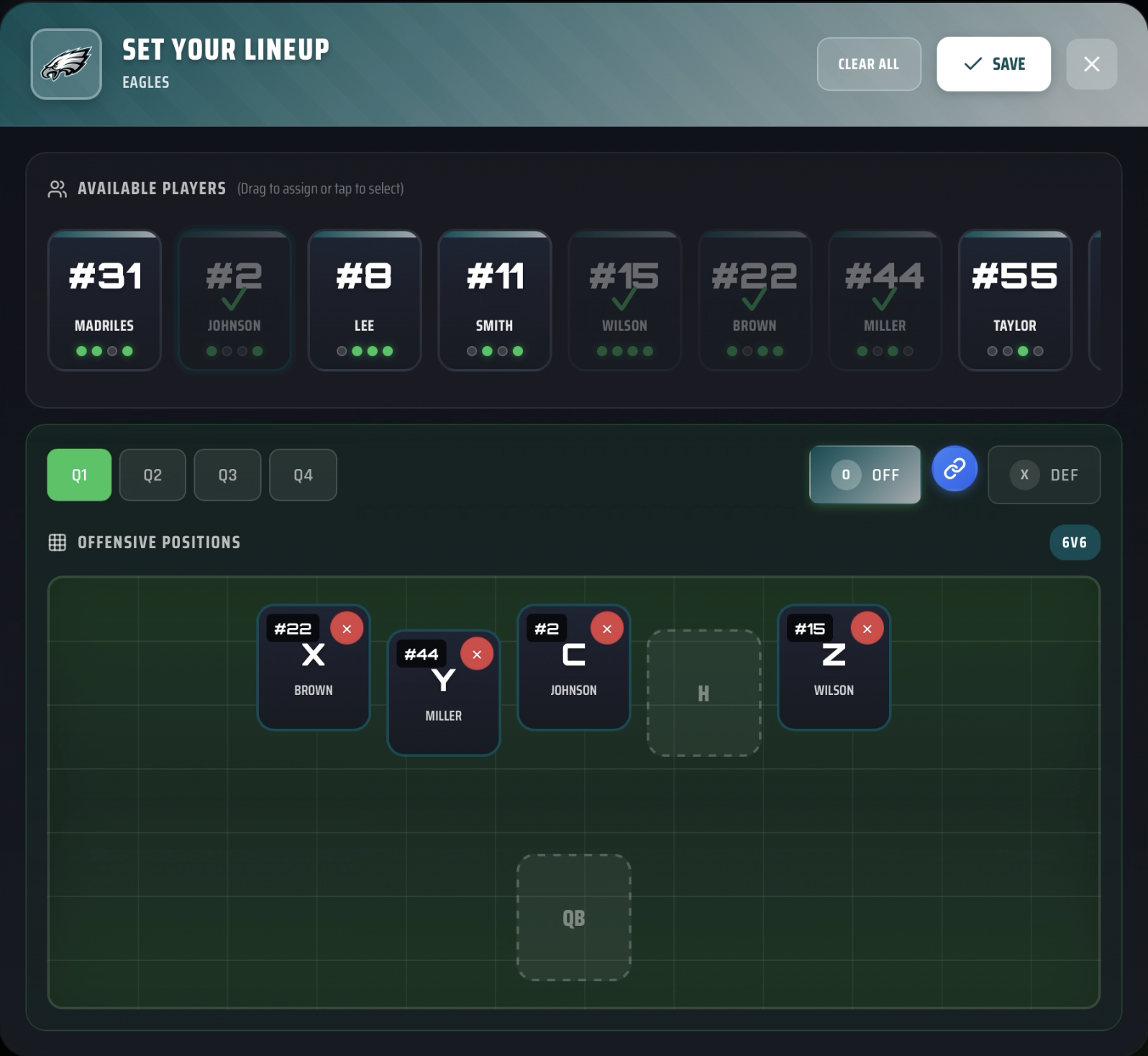Remove #22 Brown from X position

tap(347, 629)
